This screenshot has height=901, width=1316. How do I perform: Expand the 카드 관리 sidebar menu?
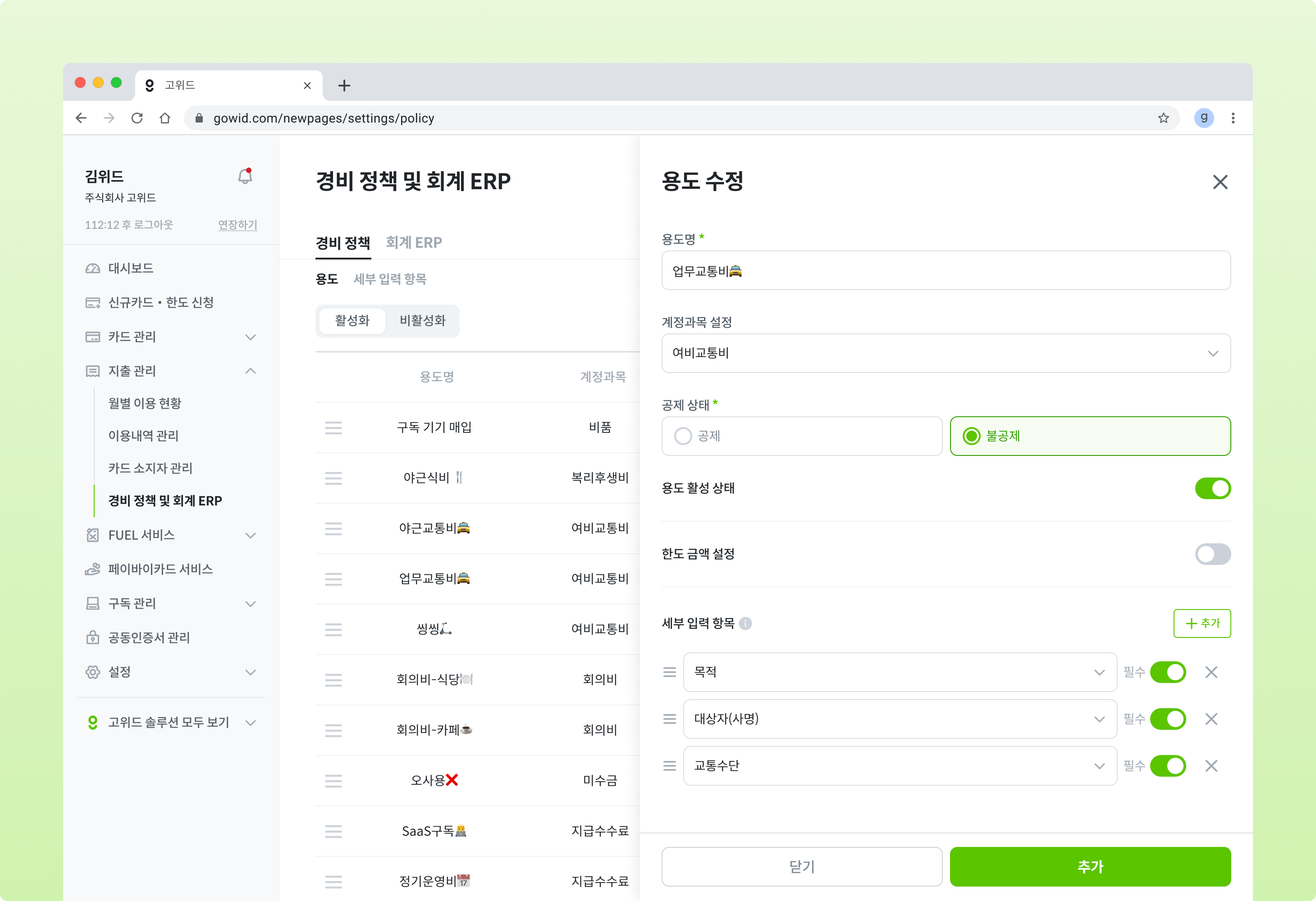(x=170, y=337)
